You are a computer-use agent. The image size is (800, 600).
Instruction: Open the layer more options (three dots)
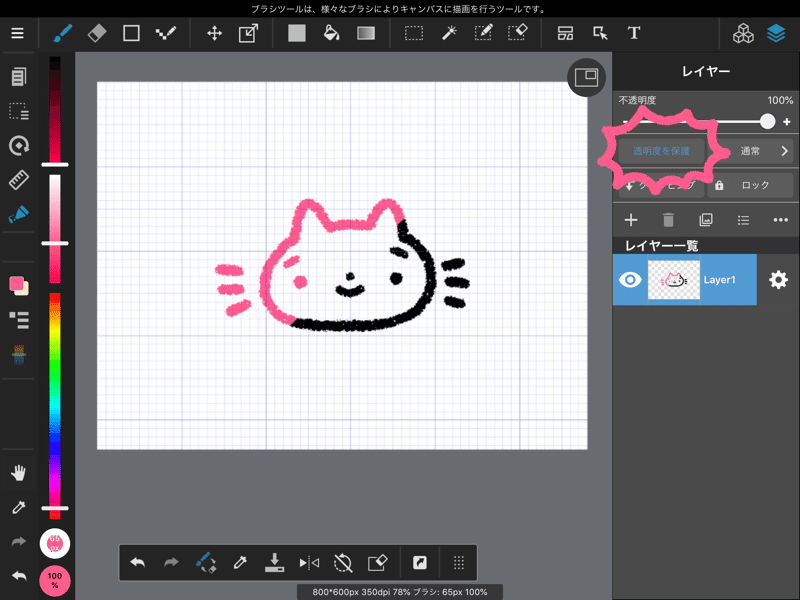point(780,220)
